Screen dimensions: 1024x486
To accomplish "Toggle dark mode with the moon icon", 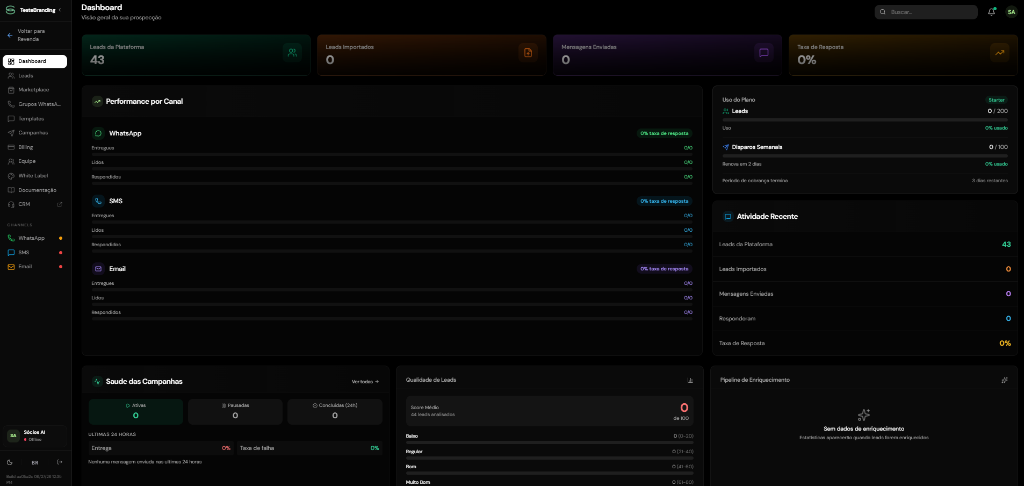I will (x=10, y=462).
